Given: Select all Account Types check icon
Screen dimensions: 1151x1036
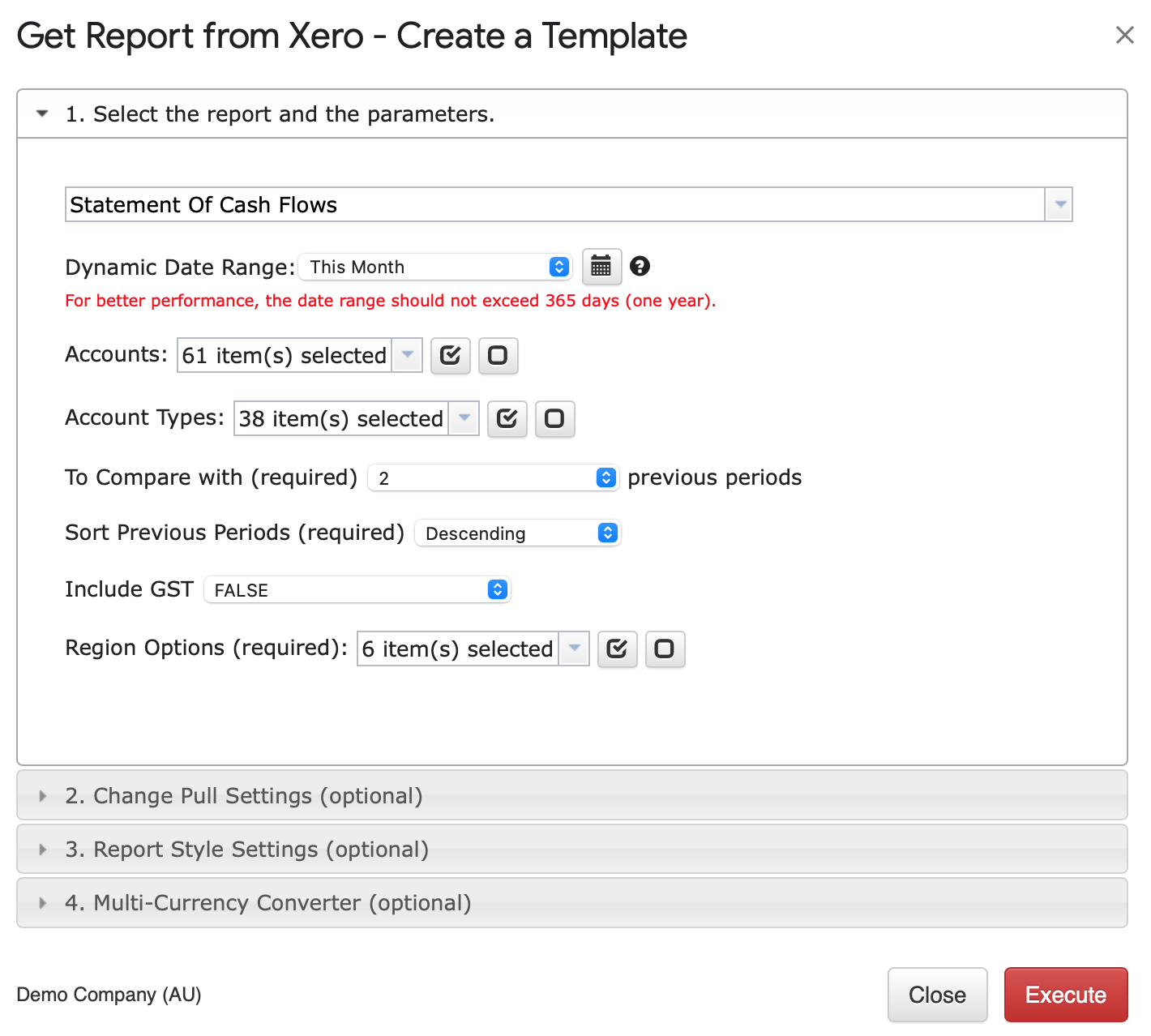Looking at the screenshot, I should click(x=507, y=418).
